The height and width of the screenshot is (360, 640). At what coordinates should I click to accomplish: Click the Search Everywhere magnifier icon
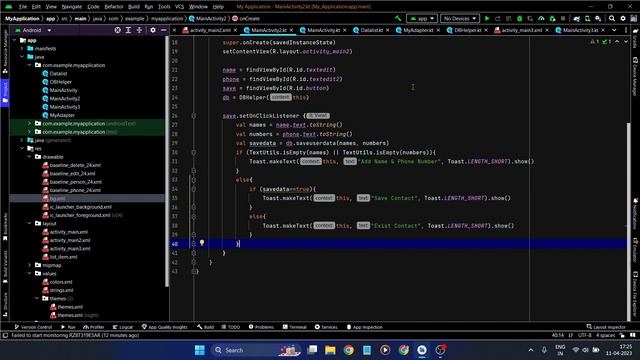[612, 18]
